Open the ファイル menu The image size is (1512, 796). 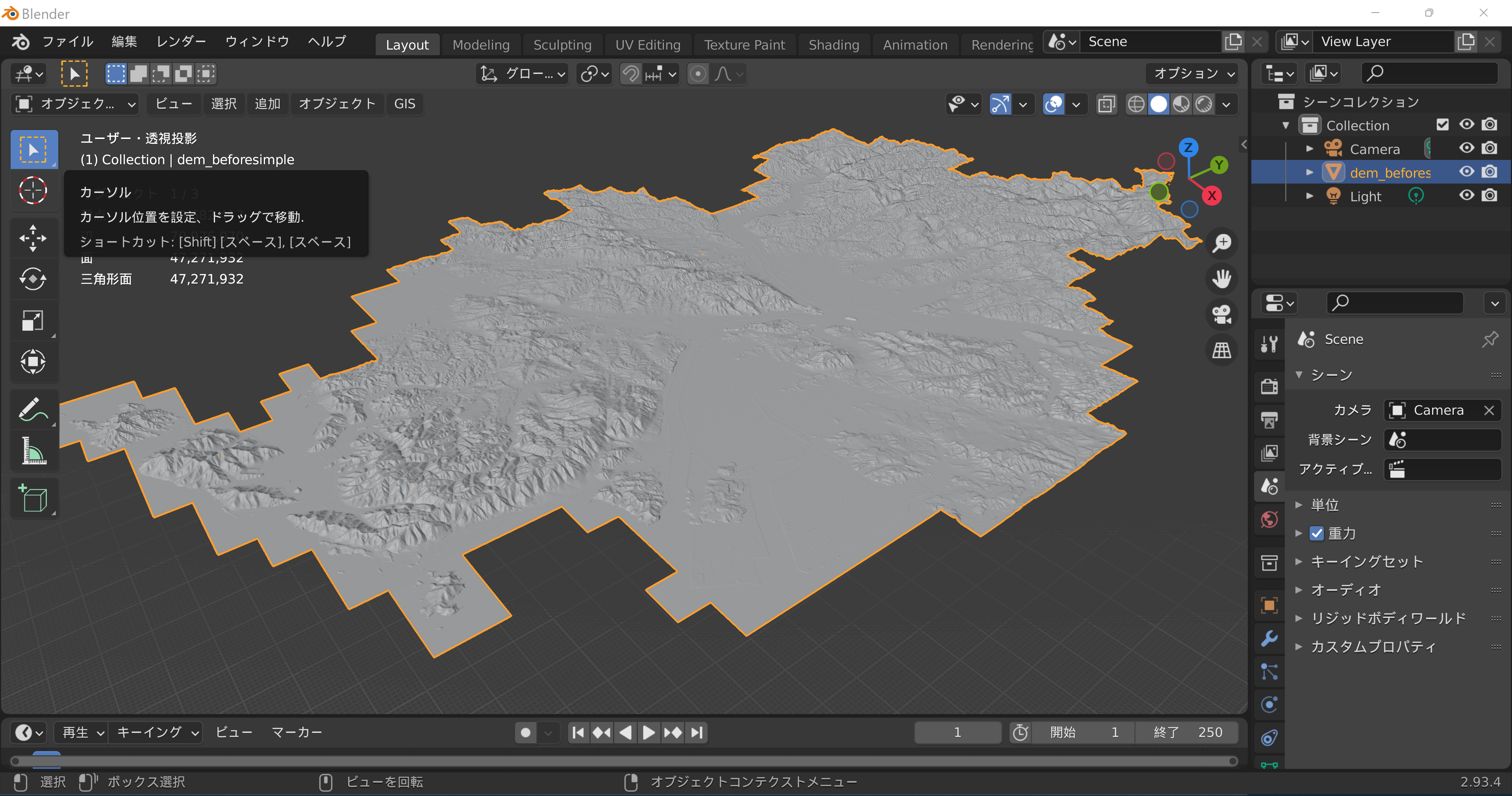click(x=67, y=42)
